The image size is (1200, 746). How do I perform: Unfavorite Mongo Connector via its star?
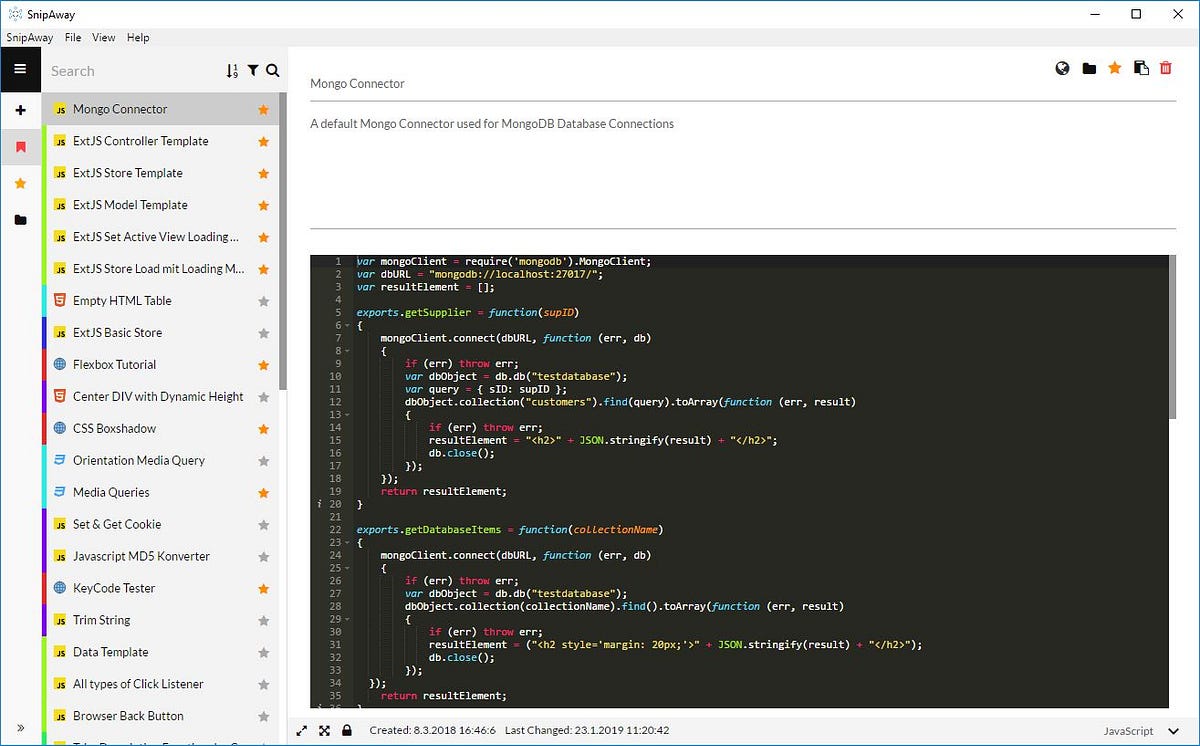point(263,109)
